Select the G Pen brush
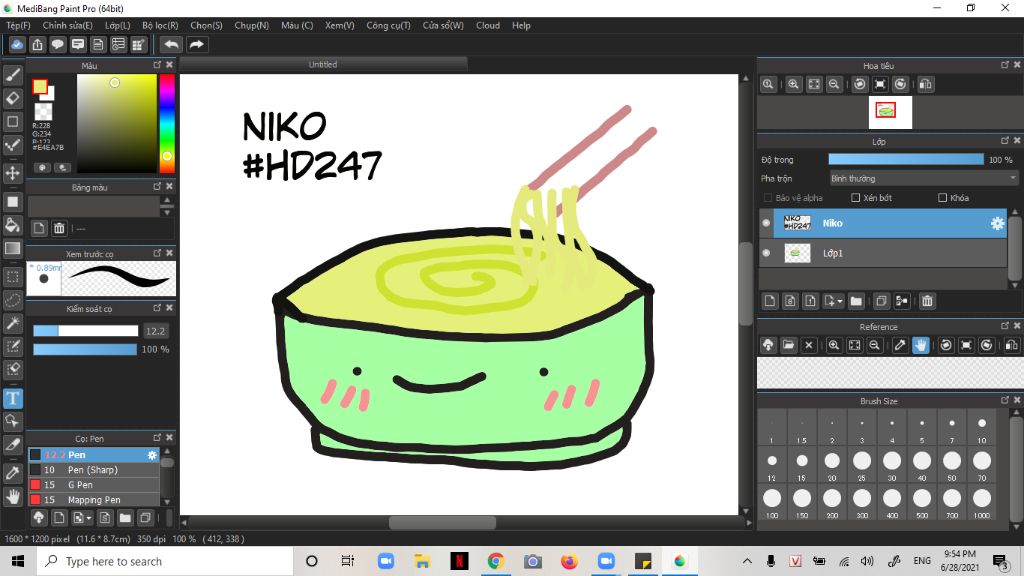This screenshot has height=576, width=1024. 94,485
